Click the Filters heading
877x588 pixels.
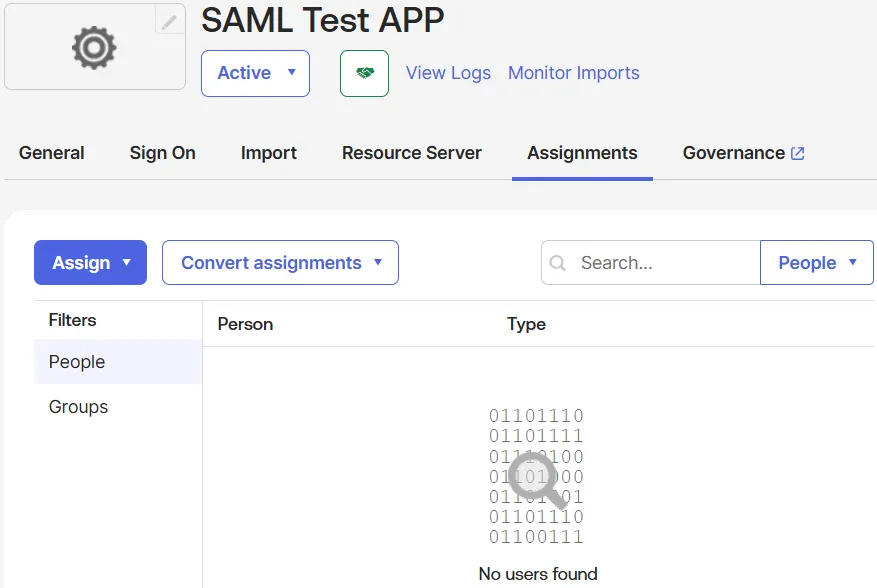(72, 320)
